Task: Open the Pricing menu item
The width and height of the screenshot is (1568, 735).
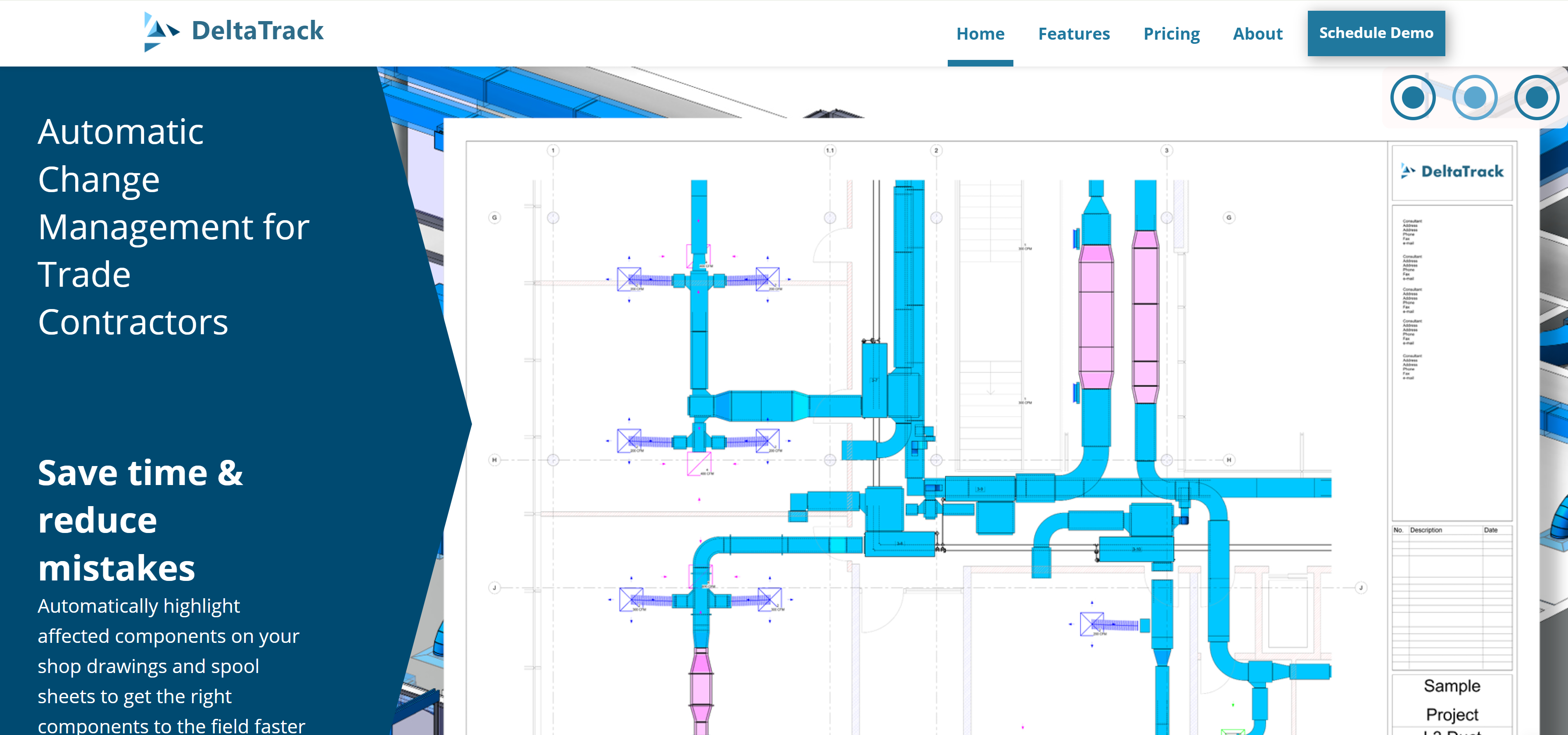Action: click(x=1171, y=33)
